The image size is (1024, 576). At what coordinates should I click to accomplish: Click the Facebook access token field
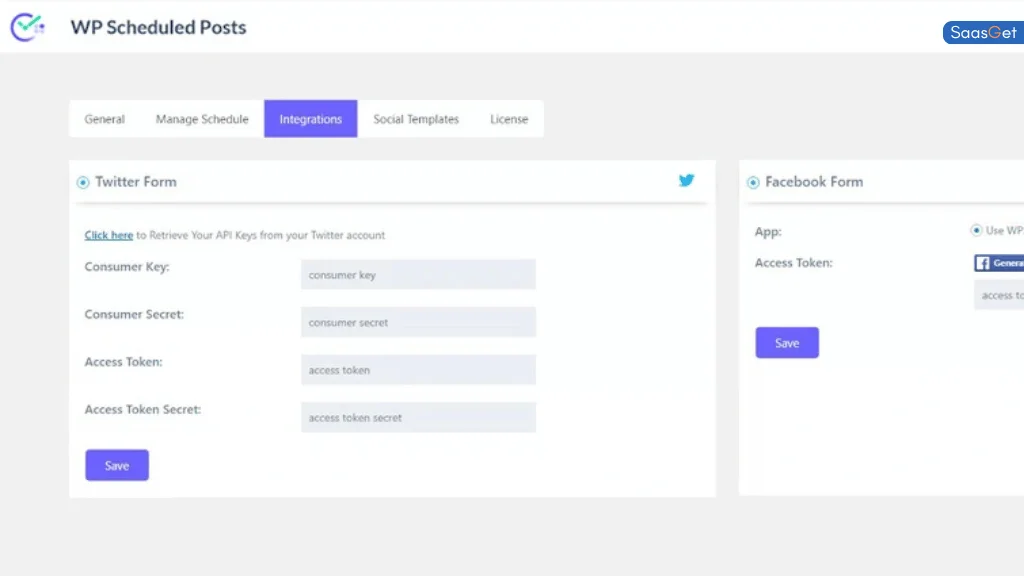point(999,295)
